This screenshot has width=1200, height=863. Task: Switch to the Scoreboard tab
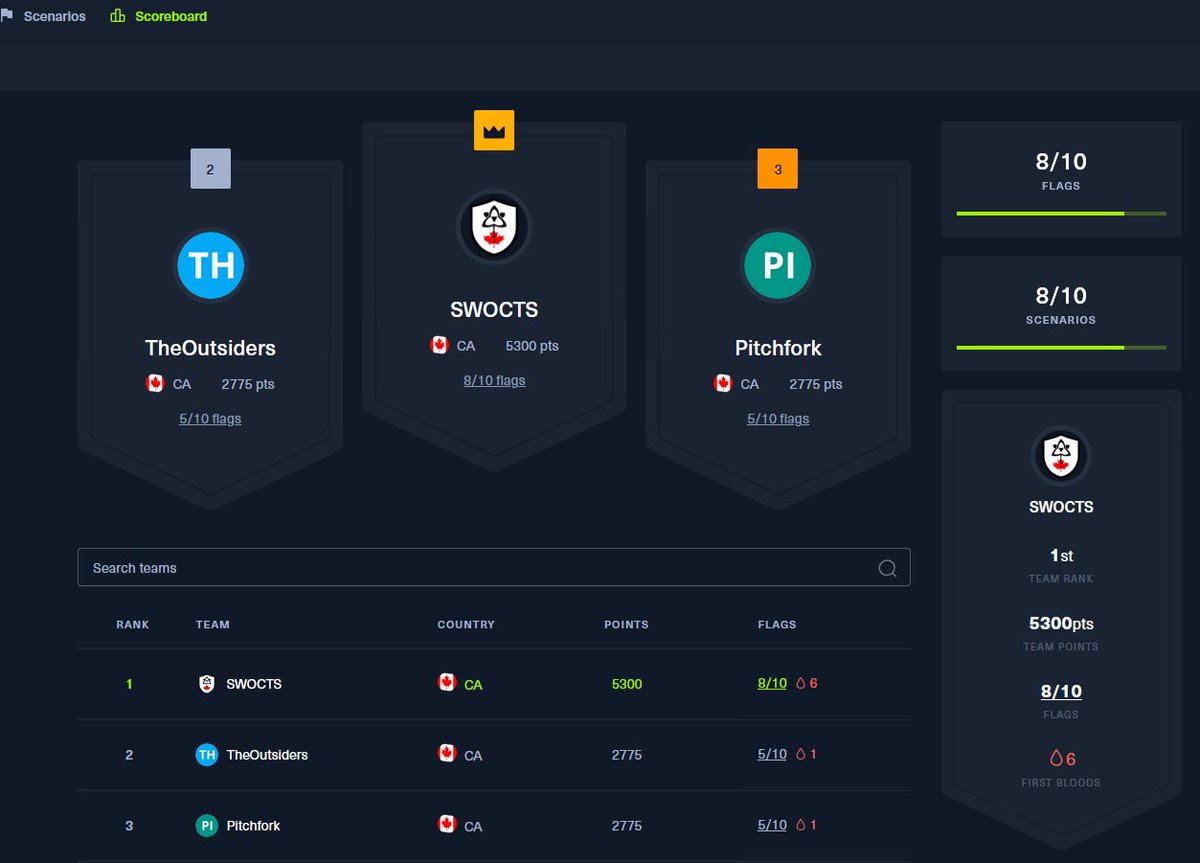click(159, 16)
